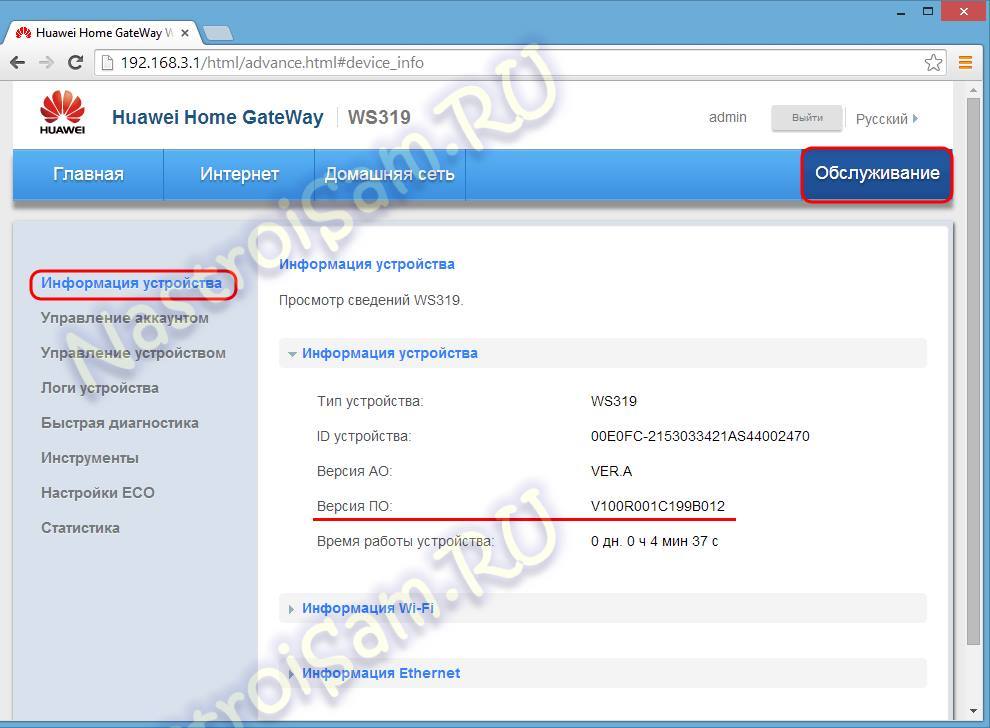The width and height of the screenshot is (990, 728).
Task: Open the Chrome menu hamburger icon
Action: tap(965, 62)
